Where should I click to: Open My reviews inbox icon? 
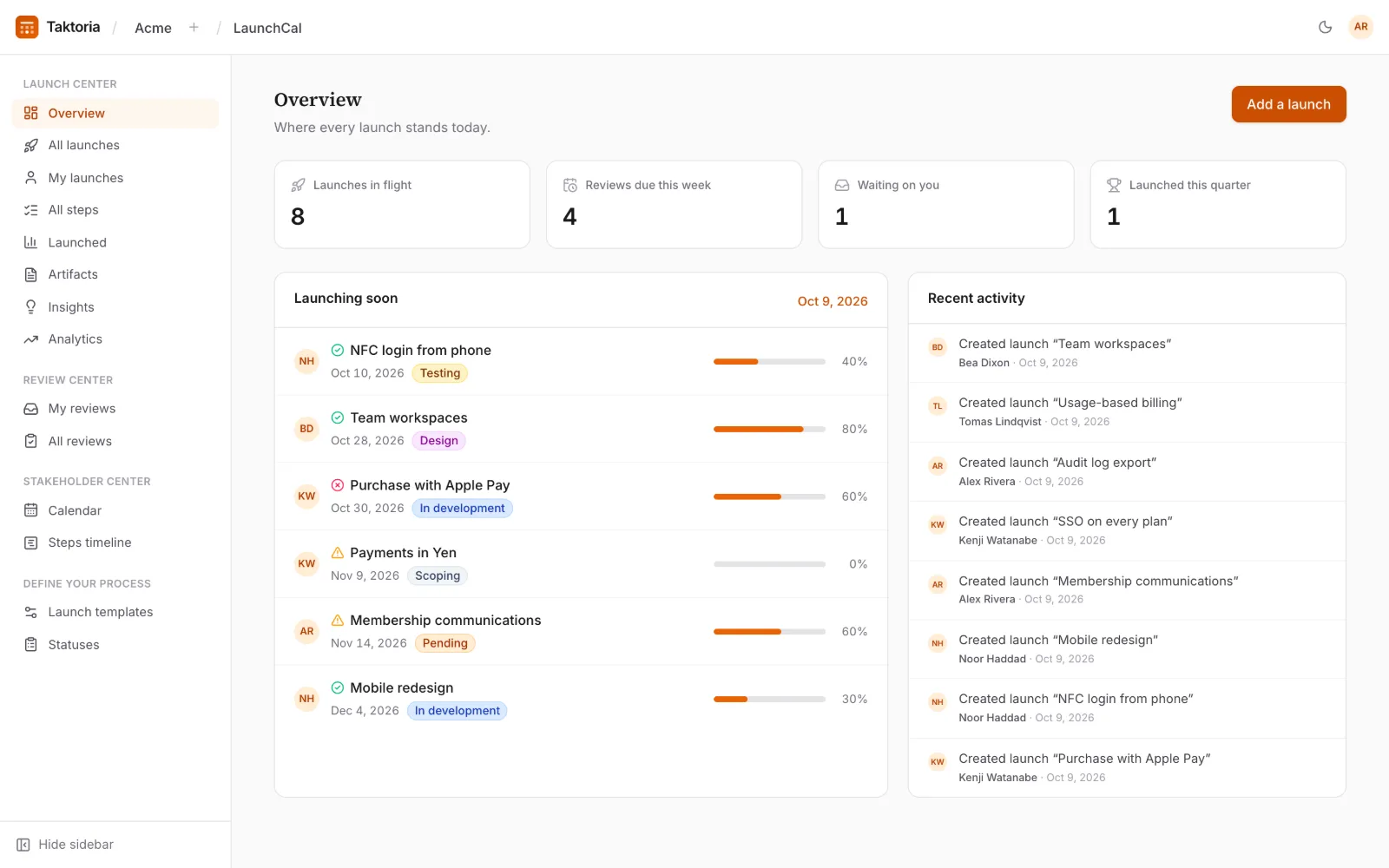(31, 409)
